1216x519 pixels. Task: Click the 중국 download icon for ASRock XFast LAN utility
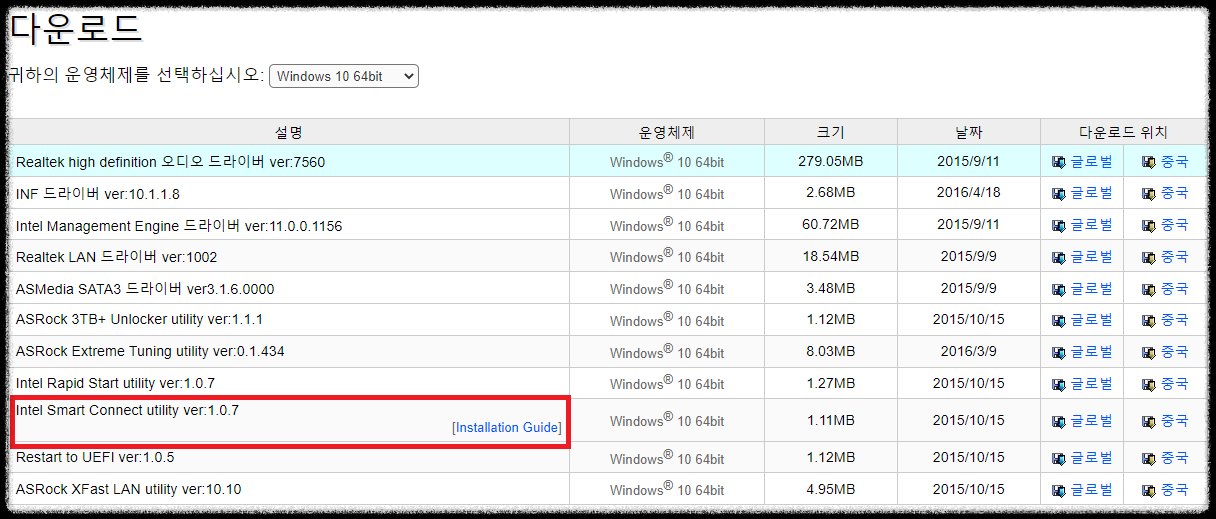pyautogui.click(x=1149, y=490)
